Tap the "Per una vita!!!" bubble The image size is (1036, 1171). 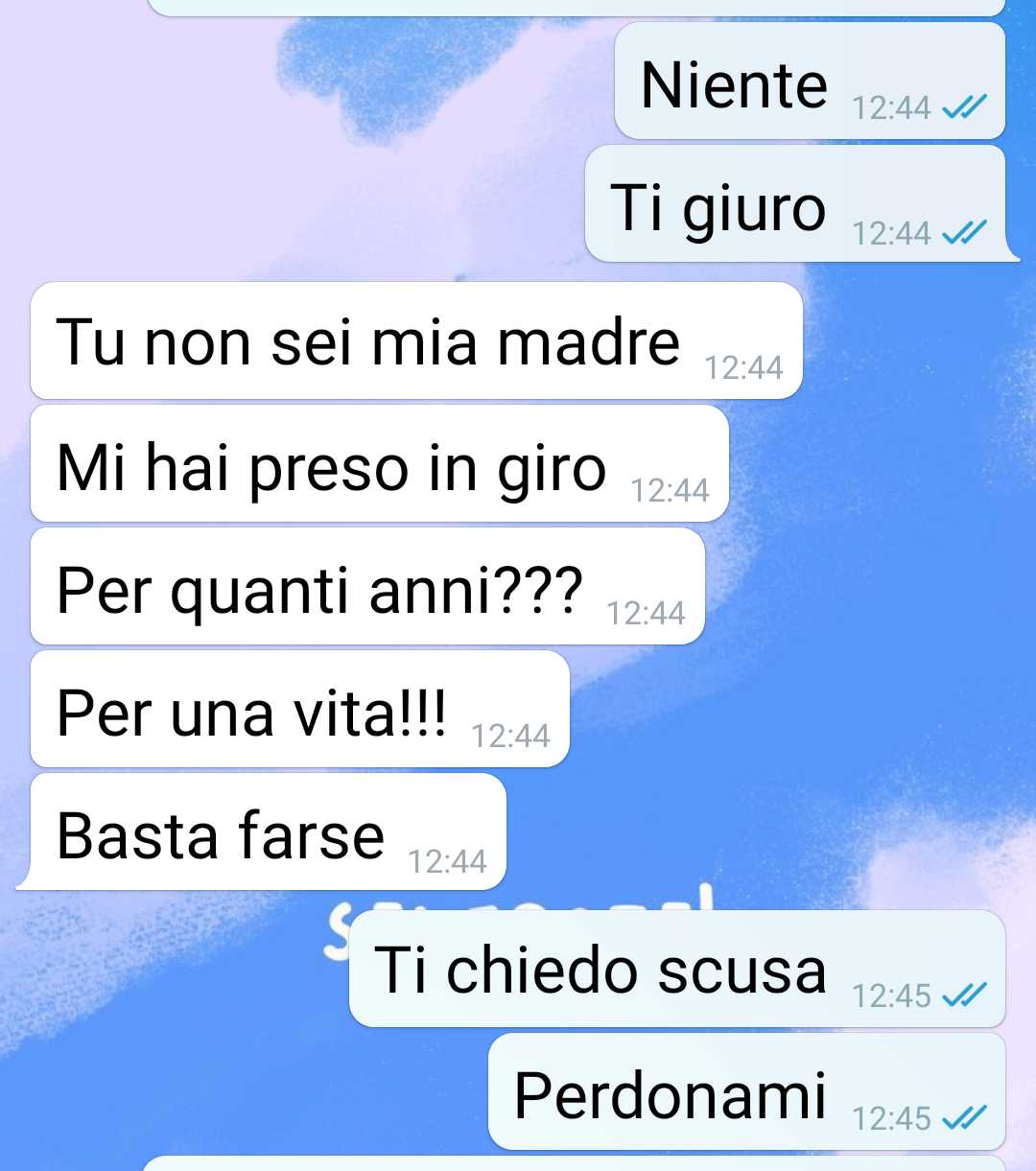[300, 709]
